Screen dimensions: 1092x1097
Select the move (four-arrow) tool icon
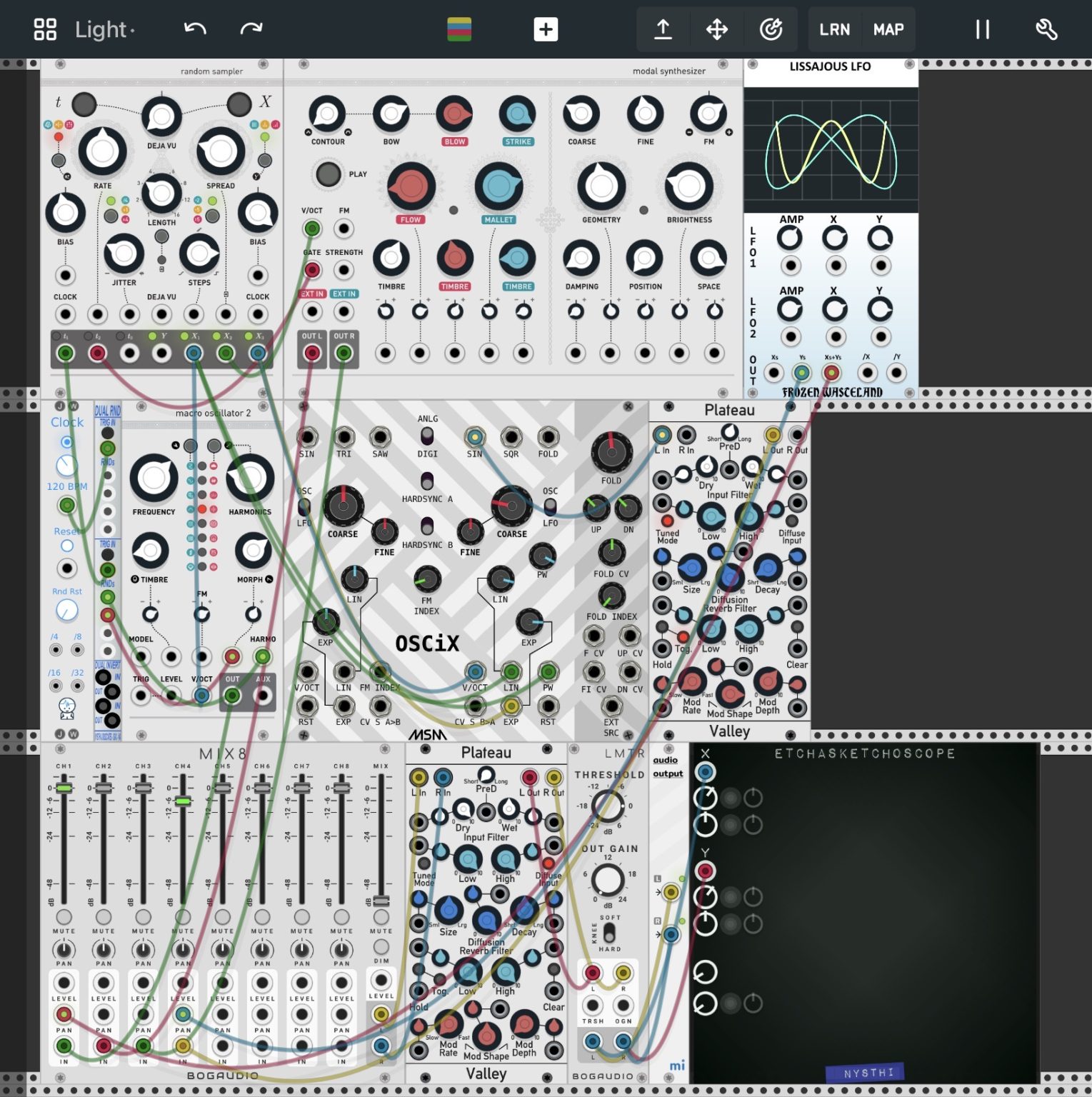click(x=717, y=29)
